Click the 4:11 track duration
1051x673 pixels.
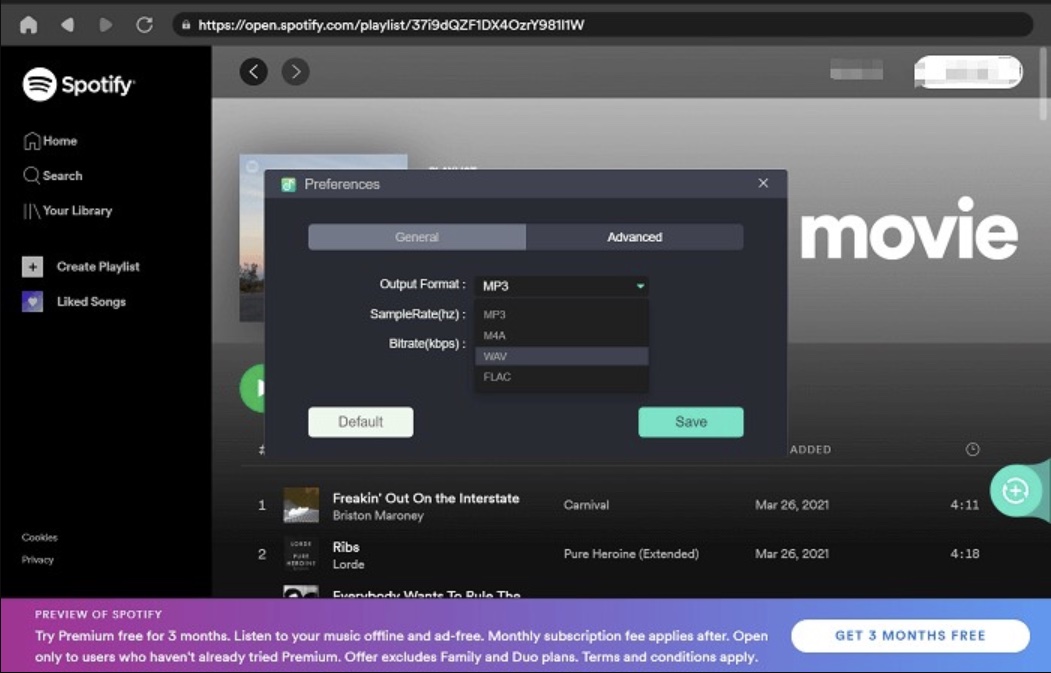click(965, 505)
